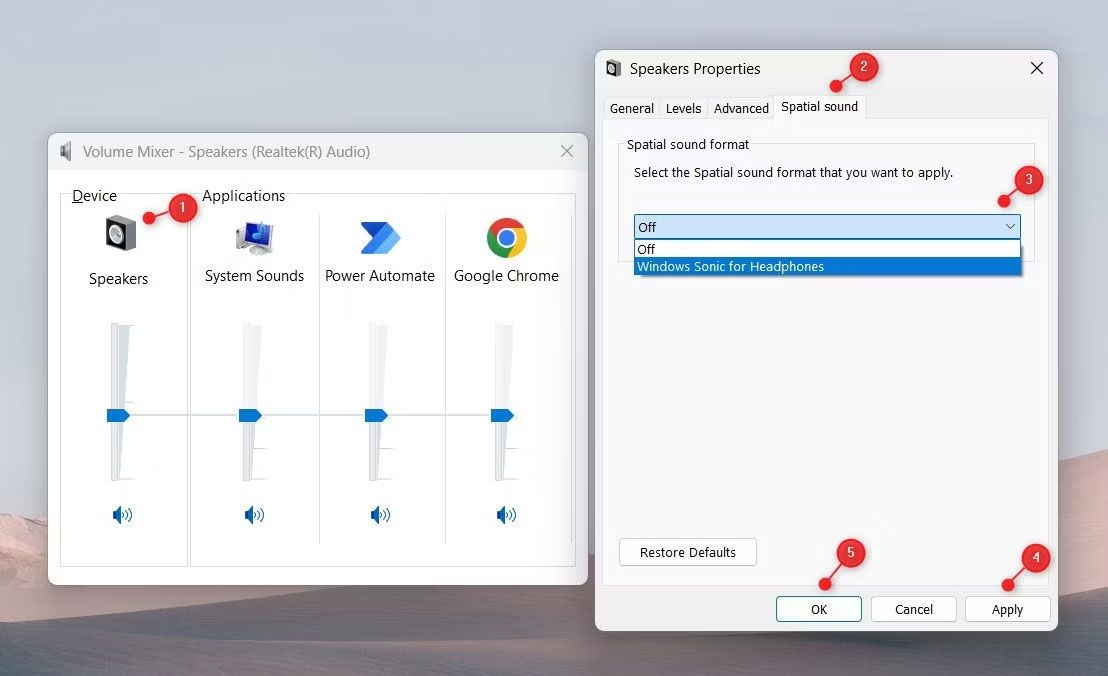Close the Volume Mixer window
The height and width of the screenshot is (676, 1108).
tap(567, 152)
